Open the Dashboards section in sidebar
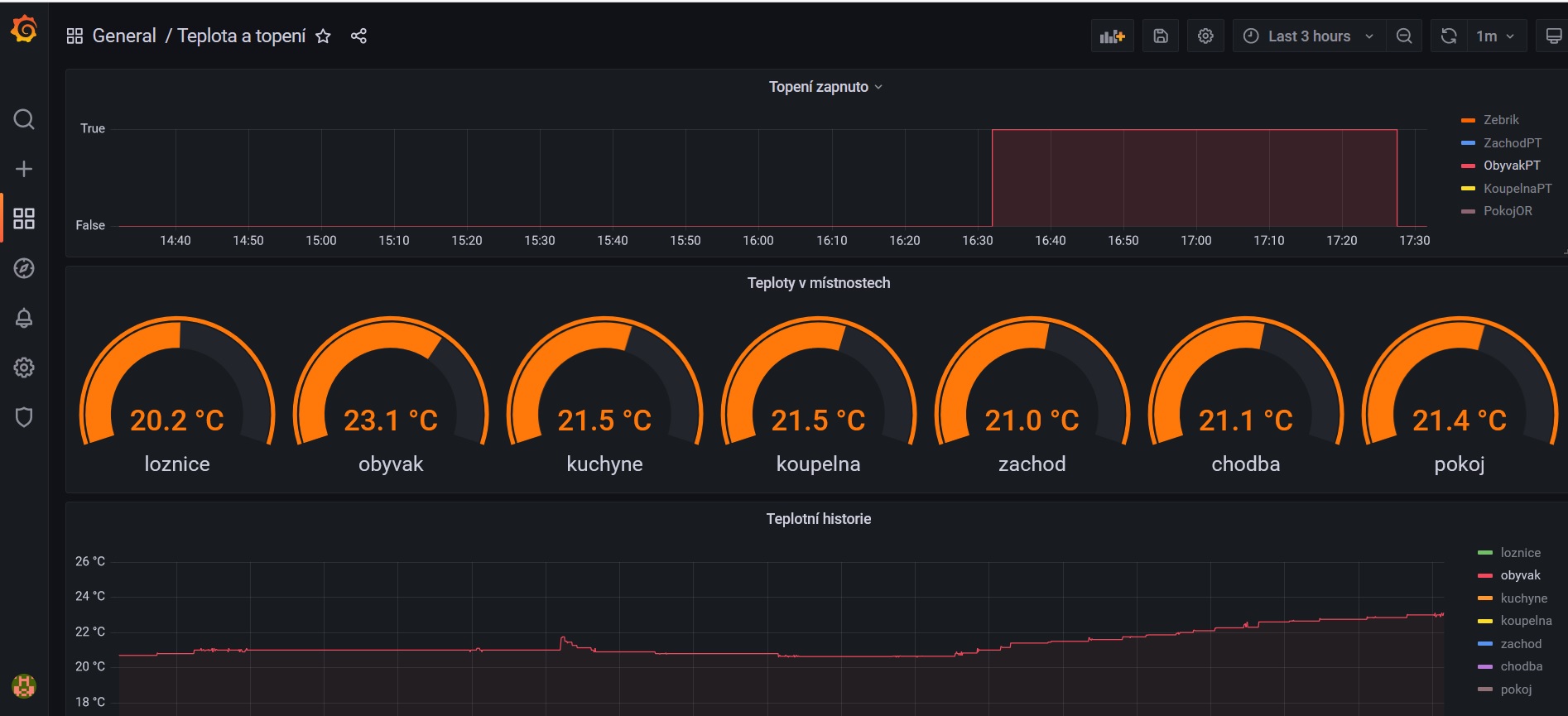 click(24, 219)
